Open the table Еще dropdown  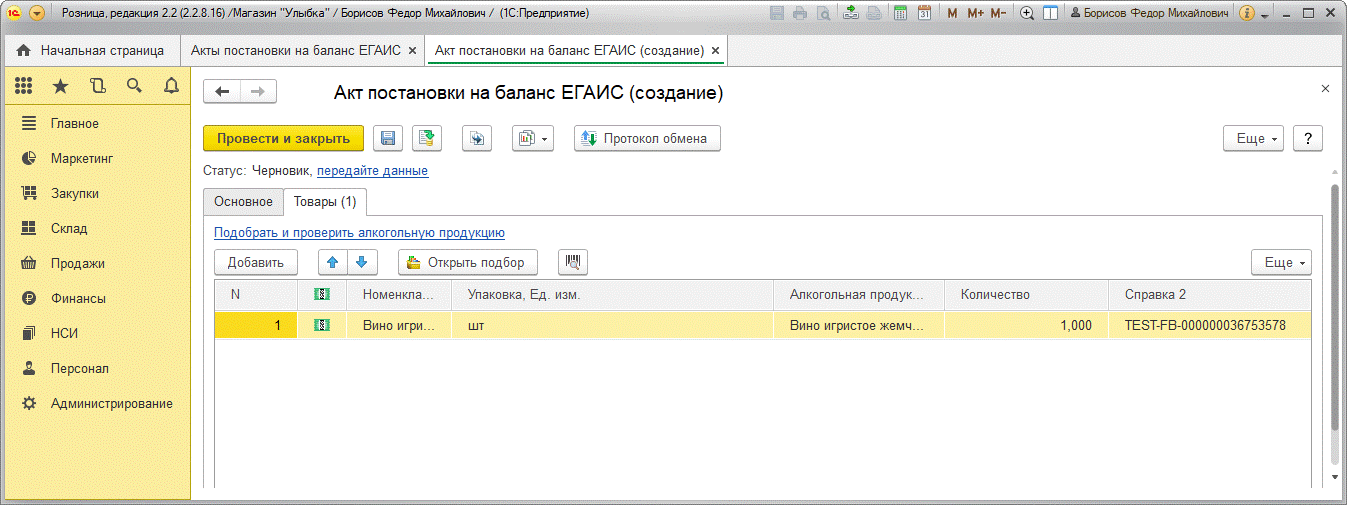click(x=1281, y=262)
